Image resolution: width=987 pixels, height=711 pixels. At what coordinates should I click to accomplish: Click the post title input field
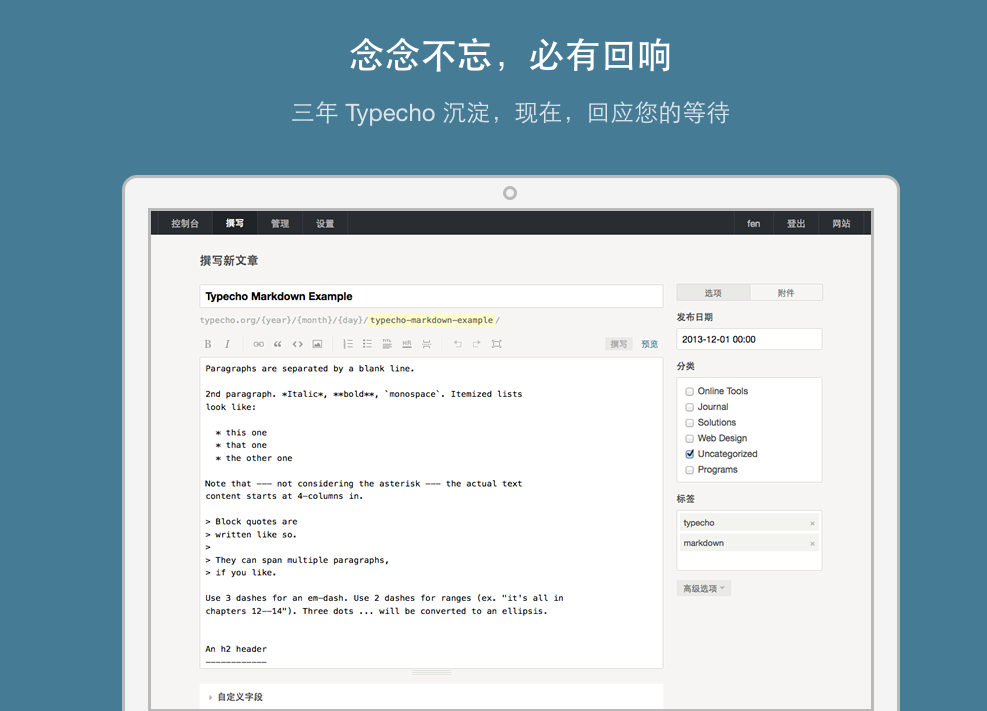(431, 296)
